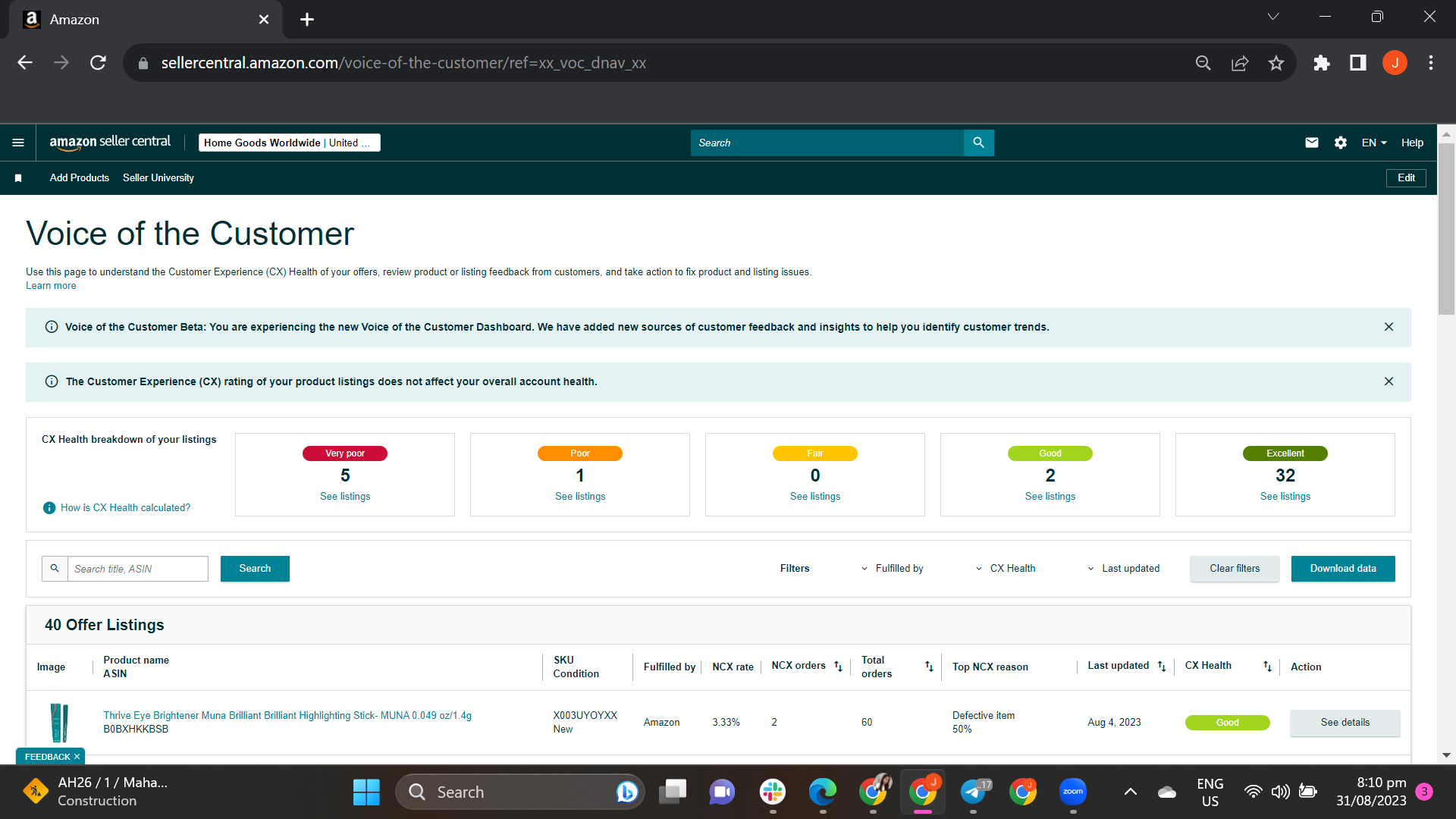This screenshot has height=819, width=1456.
Task: Click the search magnifier button in header
Action: [978, 143]
